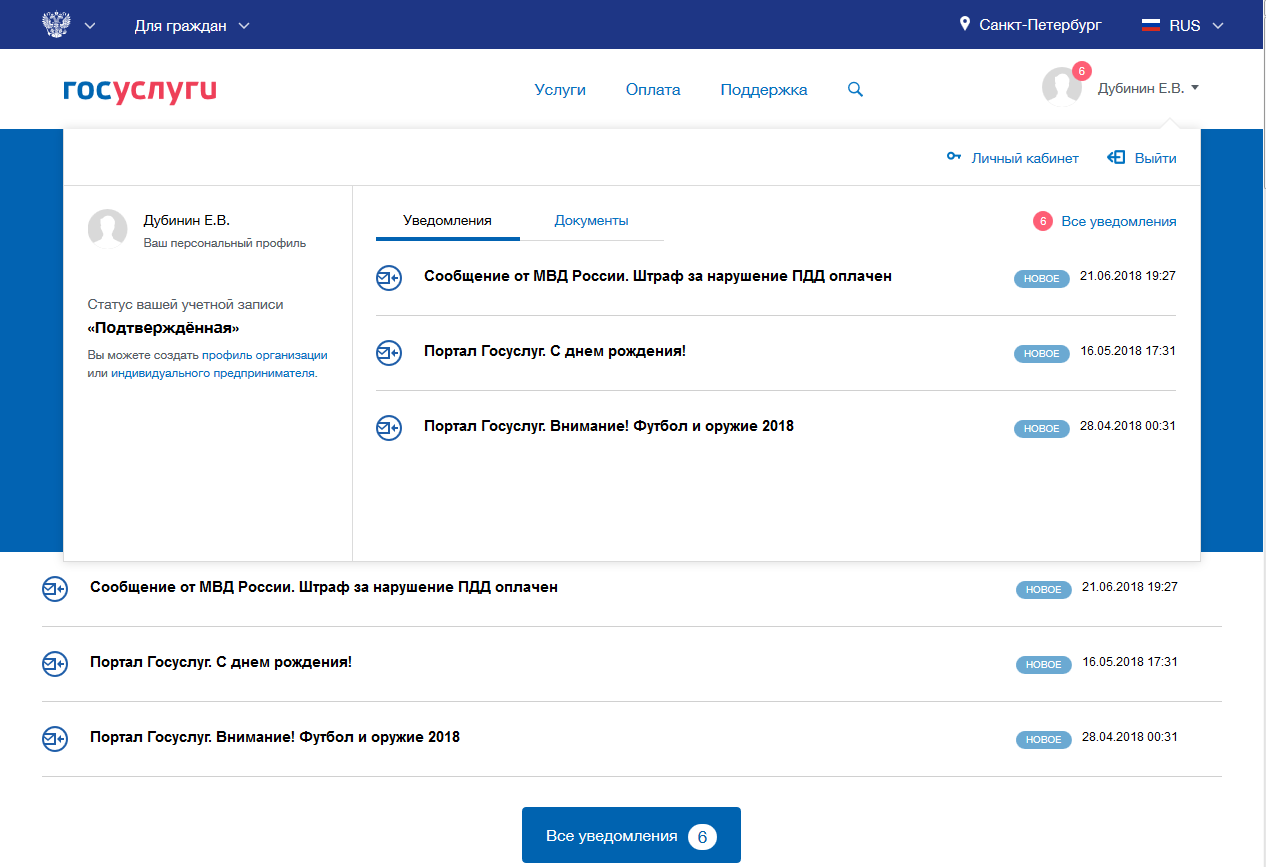1266x867 pixels.
Task: Collapse the Дубинин Е.В. user menu dropdown
Action: point(1148,88)
